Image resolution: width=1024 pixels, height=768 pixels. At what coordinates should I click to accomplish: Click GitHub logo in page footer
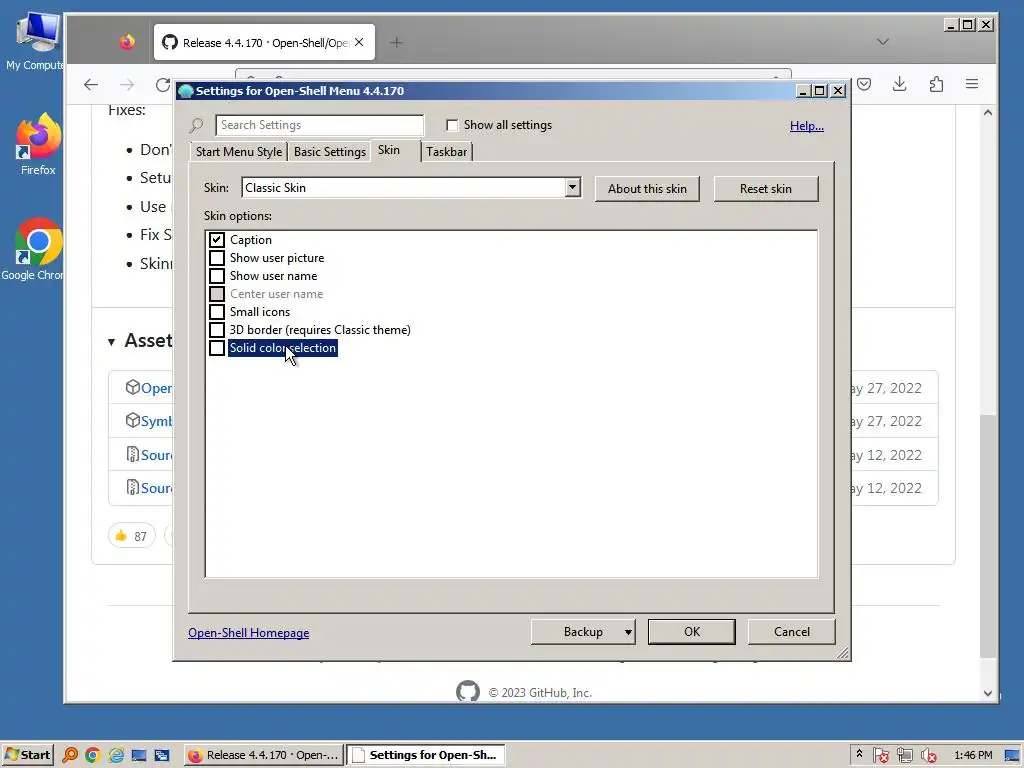pos(468,692)
